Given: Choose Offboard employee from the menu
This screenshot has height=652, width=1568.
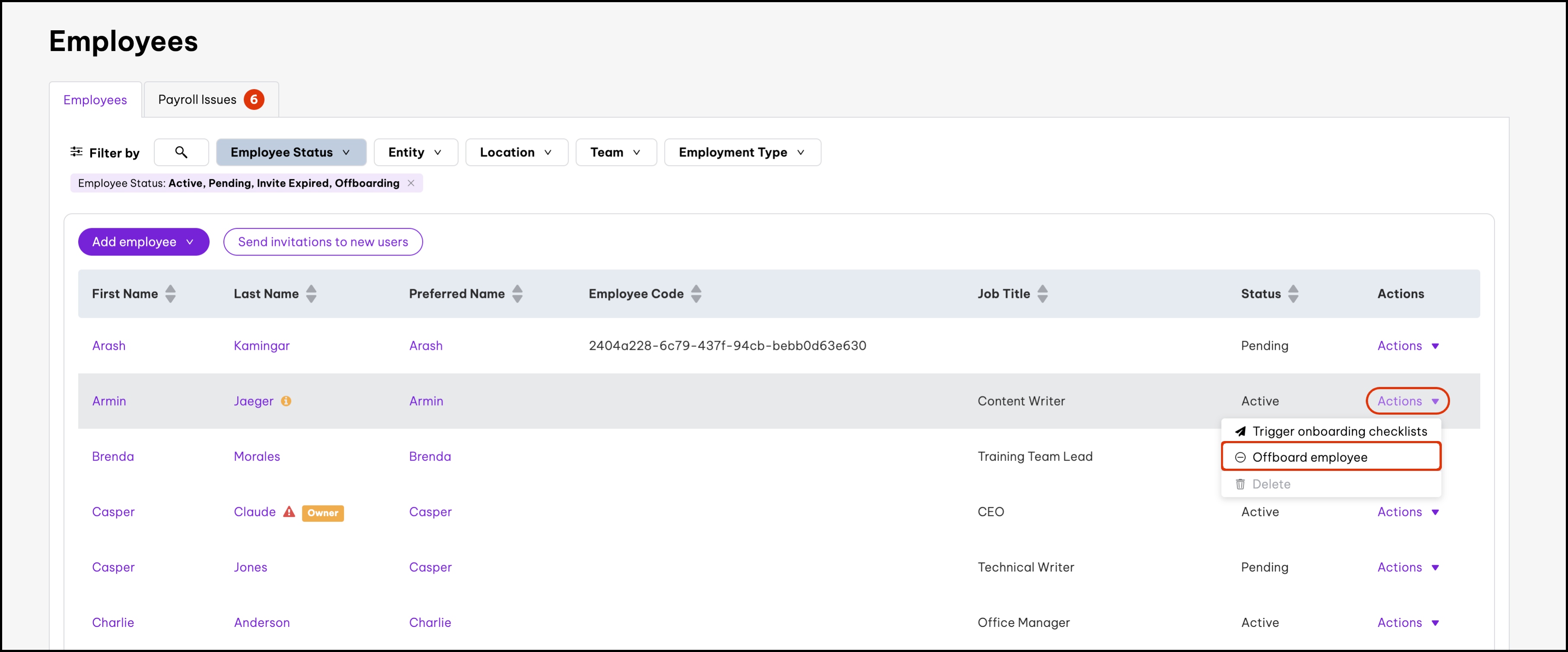Looking at the screenshot, I should tap(1309, 457).
